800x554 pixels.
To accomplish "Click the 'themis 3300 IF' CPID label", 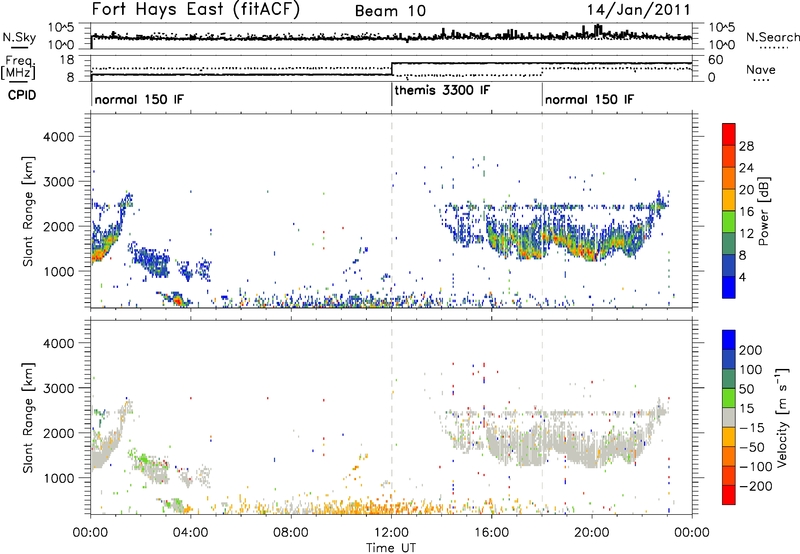I will coord(442,91).
